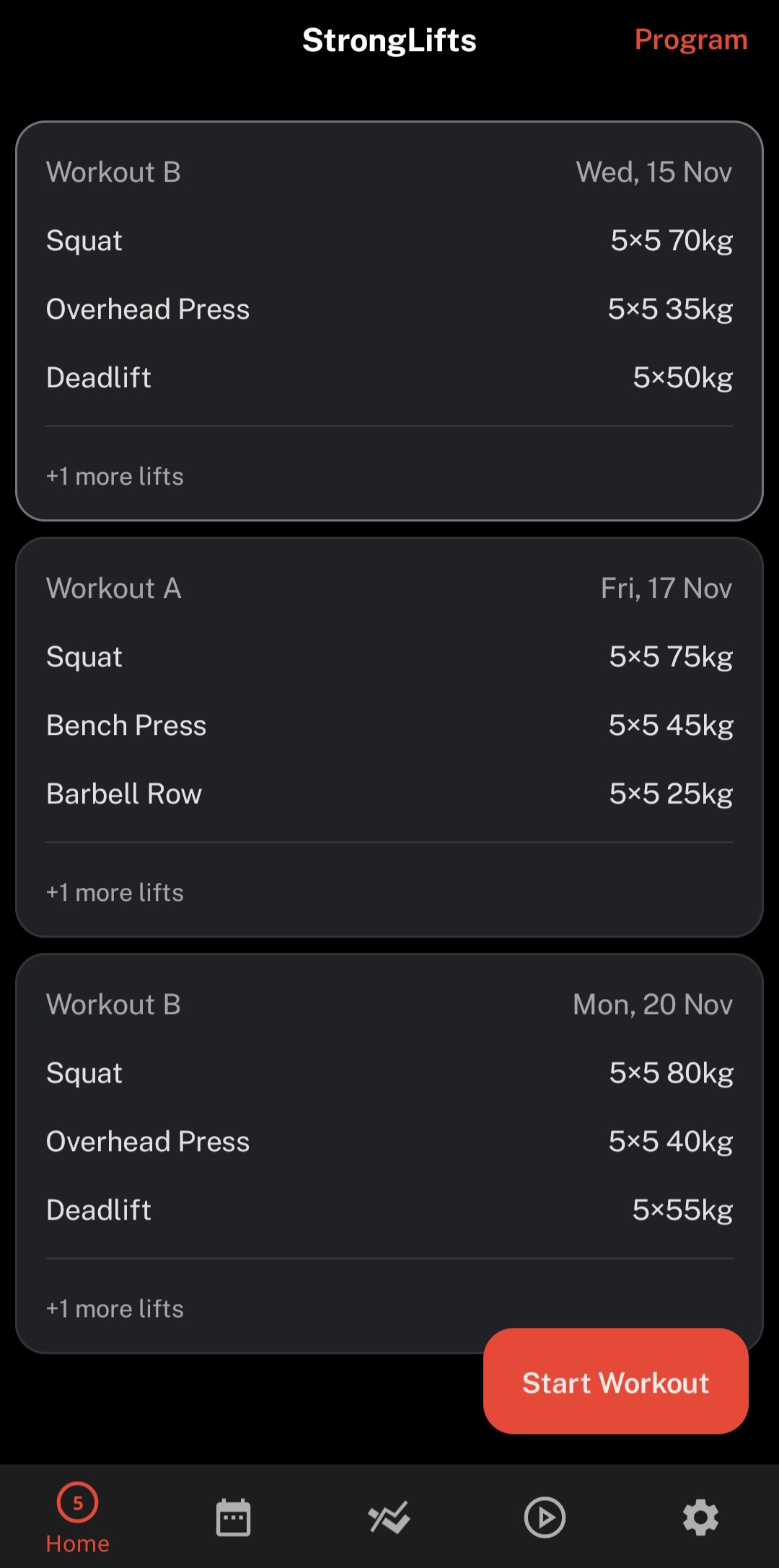Image resolution: width=779 pixels, height=1568 pixels.
Task: Expand +1 more lifts for 15 Nov
Action: coord(115,477)
